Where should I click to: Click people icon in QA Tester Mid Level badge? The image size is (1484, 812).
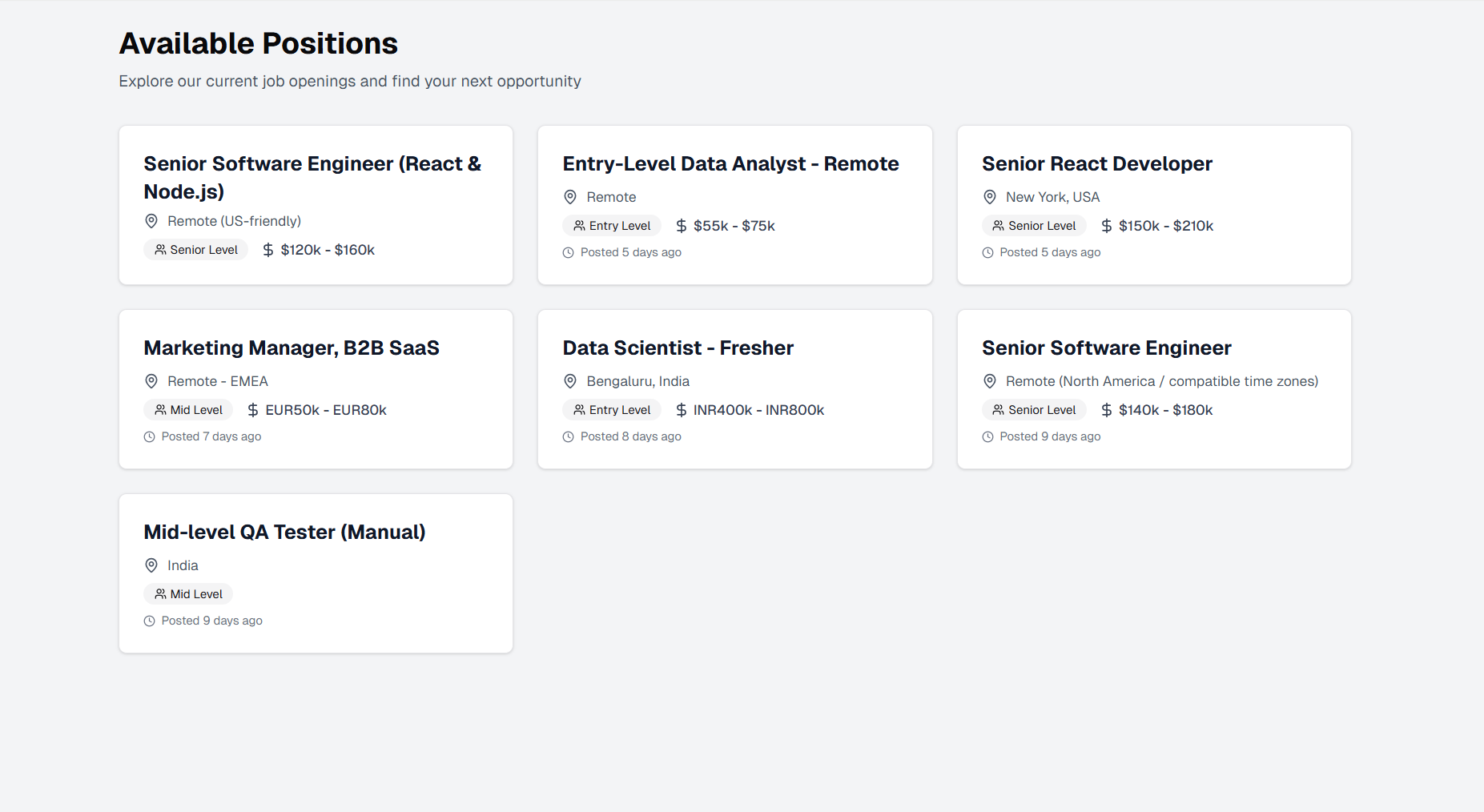[160, 594]
